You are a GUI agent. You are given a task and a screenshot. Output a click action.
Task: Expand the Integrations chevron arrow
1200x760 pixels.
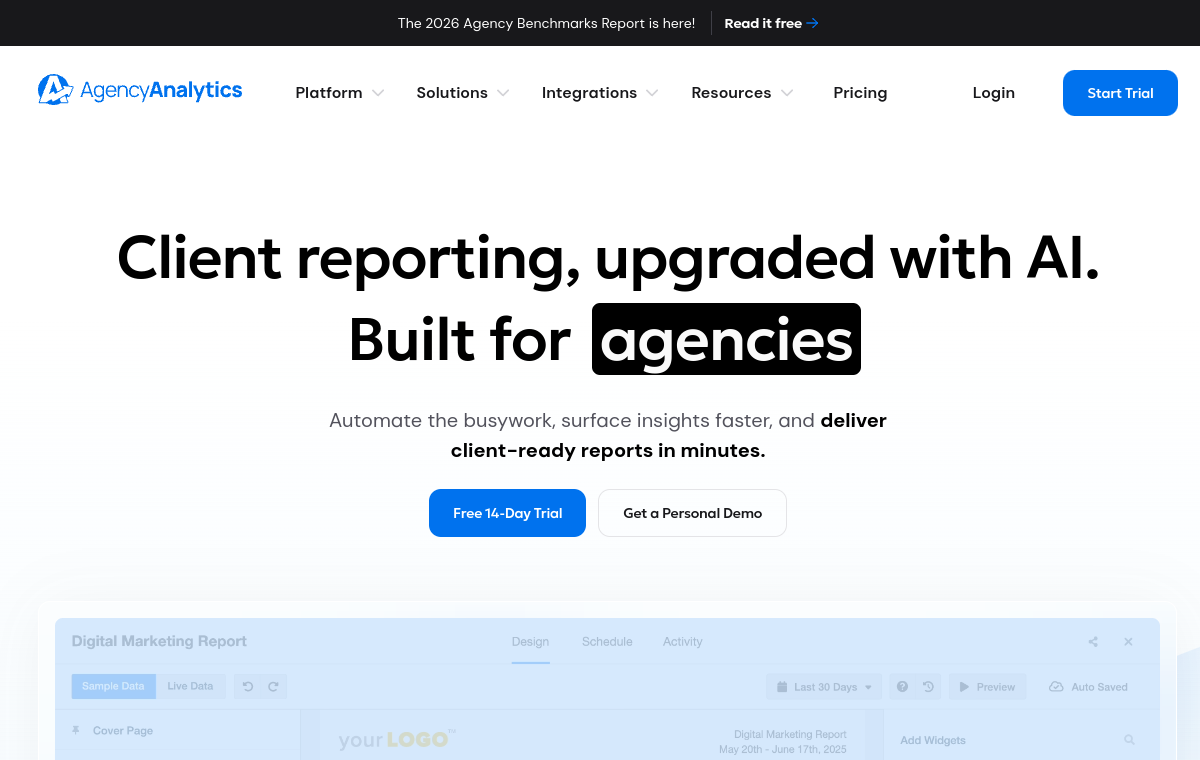click(652, 93)
